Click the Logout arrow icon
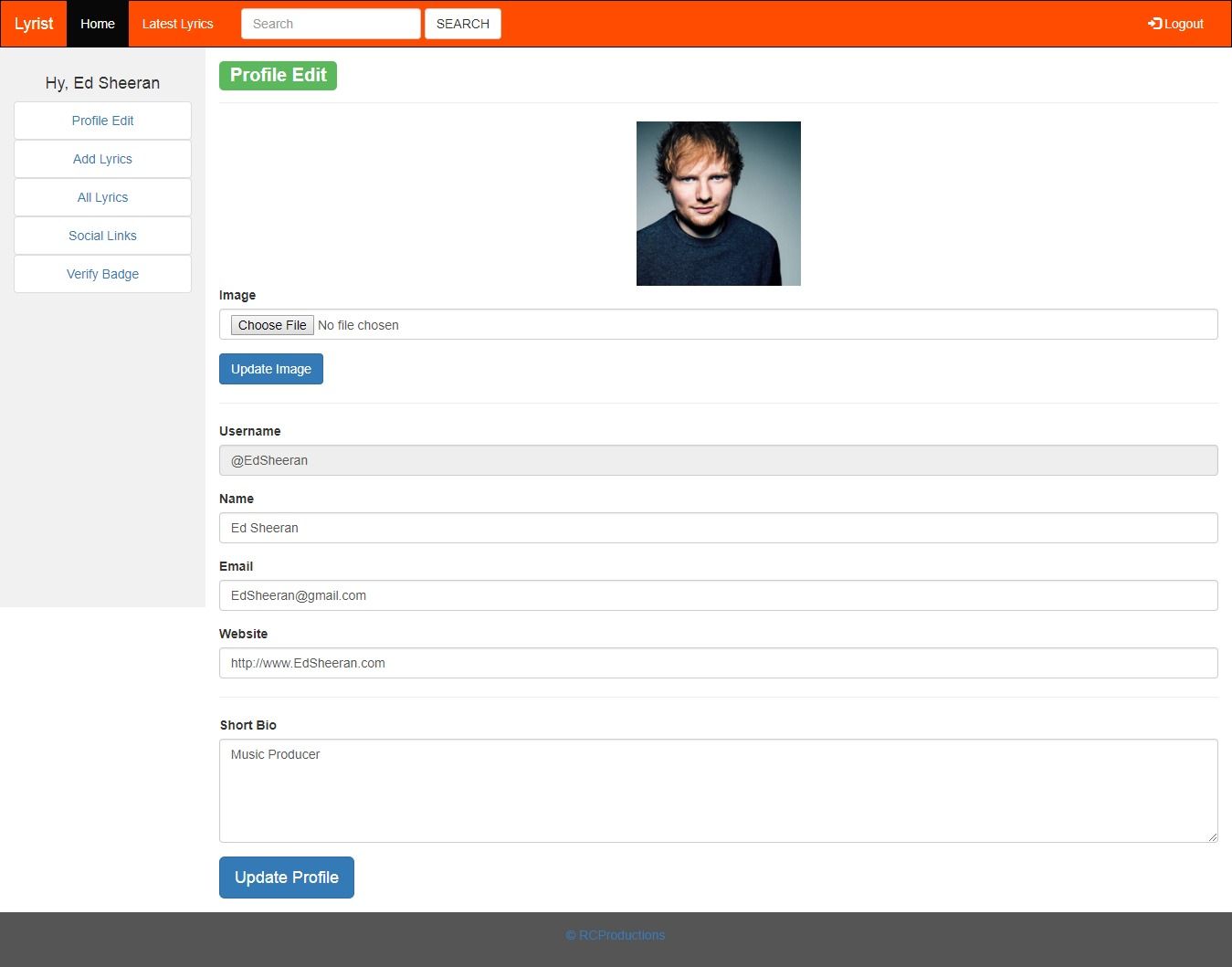The width and height of the screenshot is (1232, 967). tap(1154, 24)
